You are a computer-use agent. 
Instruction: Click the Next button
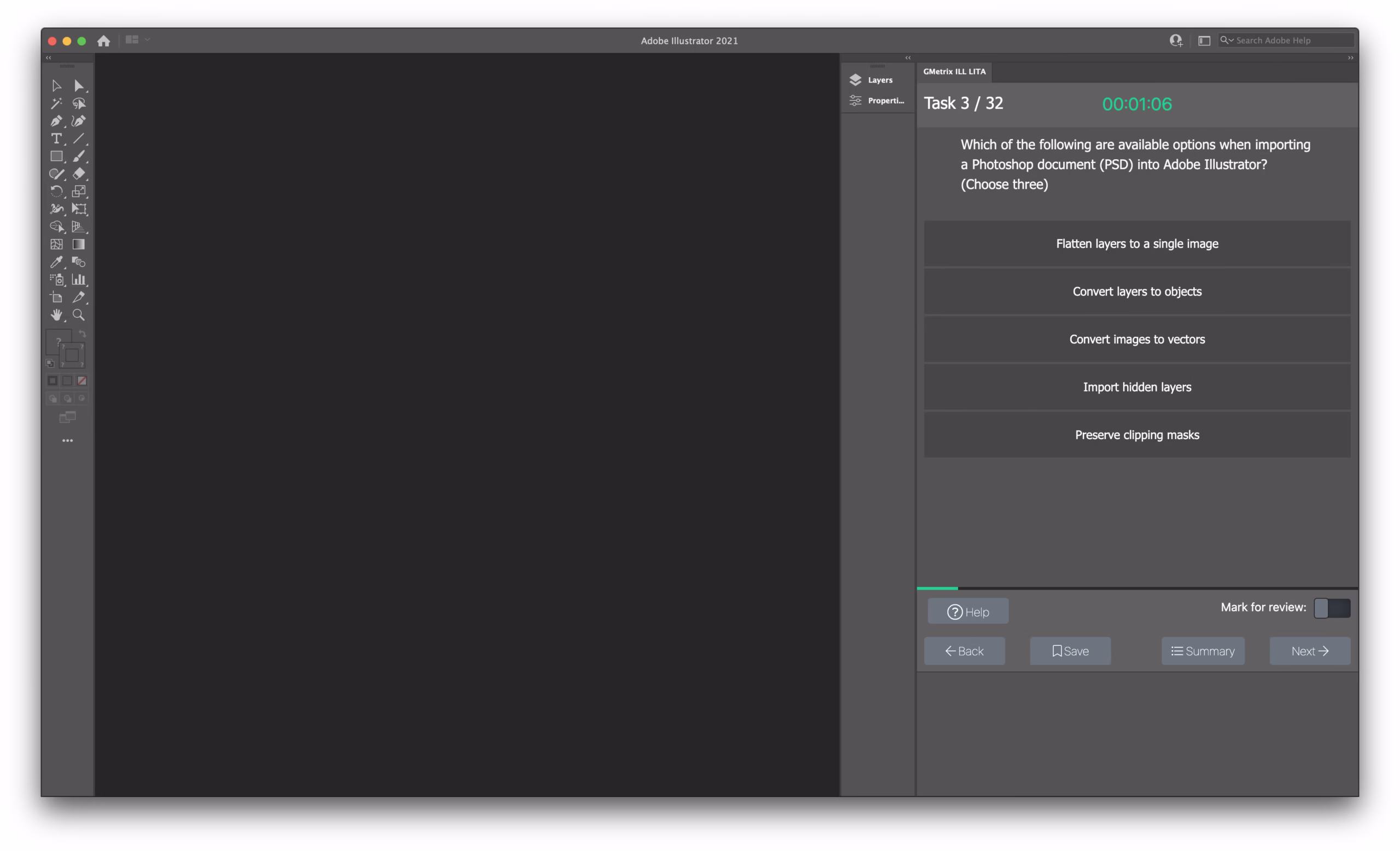tap(1309, 651)
